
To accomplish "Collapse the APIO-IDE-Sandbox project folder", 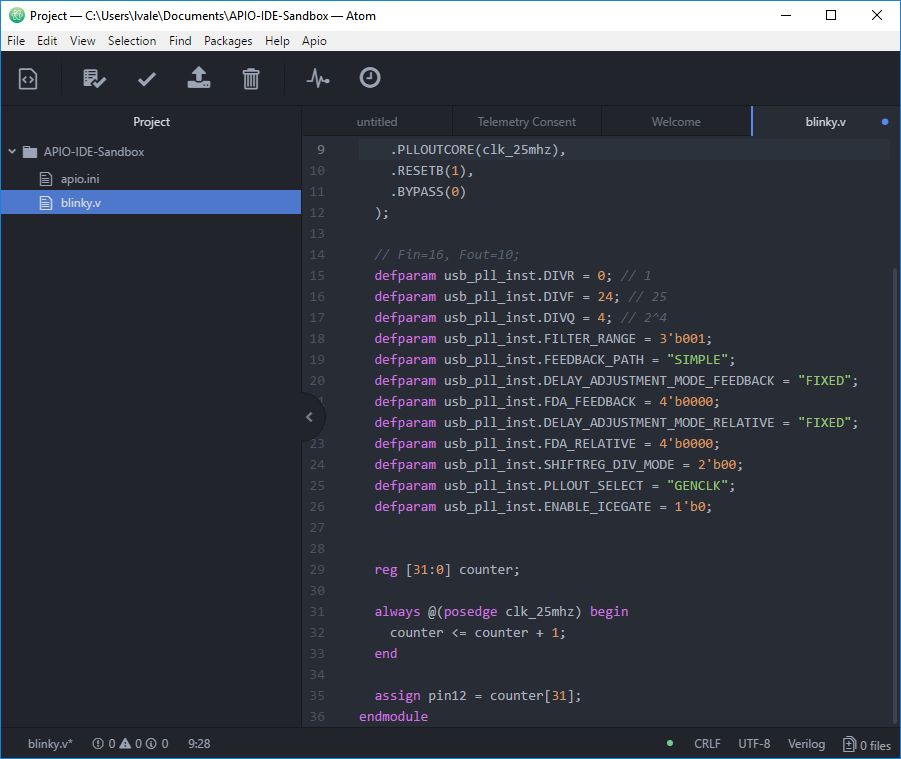I will pyautogui.click(x=12, y=152).
